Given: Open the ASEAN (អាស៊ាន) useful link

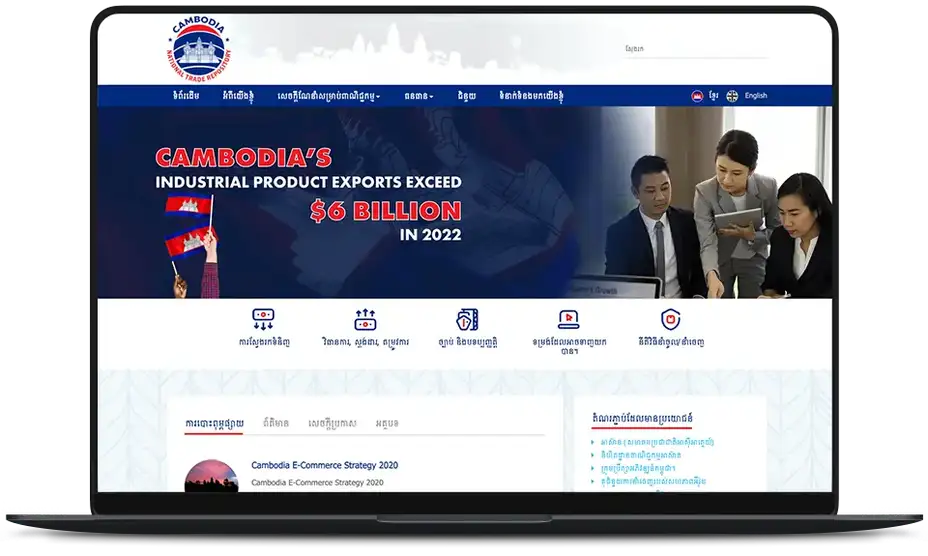Looking at the screenshot, I should click(657, 442).
